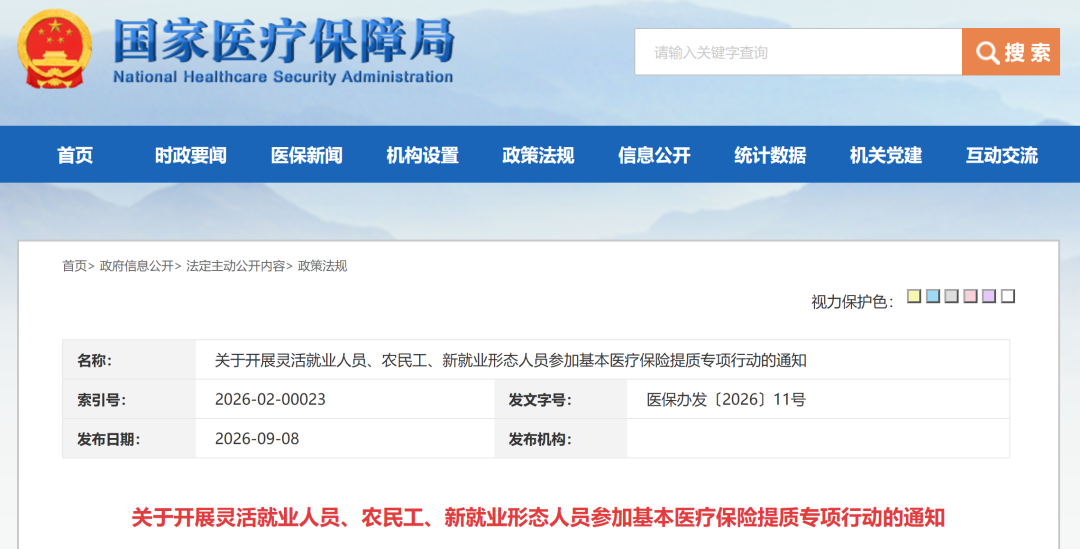Go to 统计数据 section
The width and height of the screenshot is (1080, 549).
(770, 155)
